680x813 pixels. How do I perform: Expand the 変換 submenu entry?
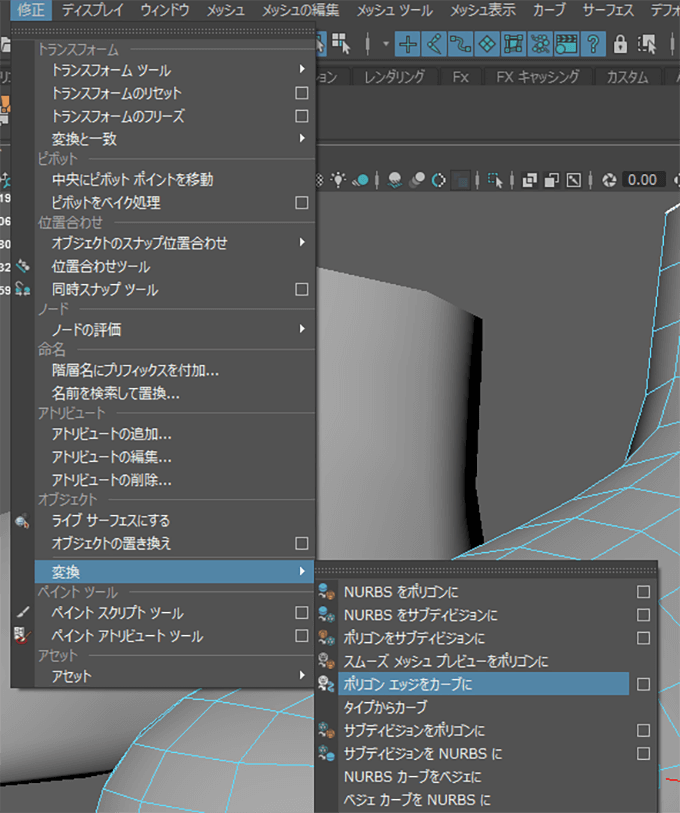[x=175, y=571]
